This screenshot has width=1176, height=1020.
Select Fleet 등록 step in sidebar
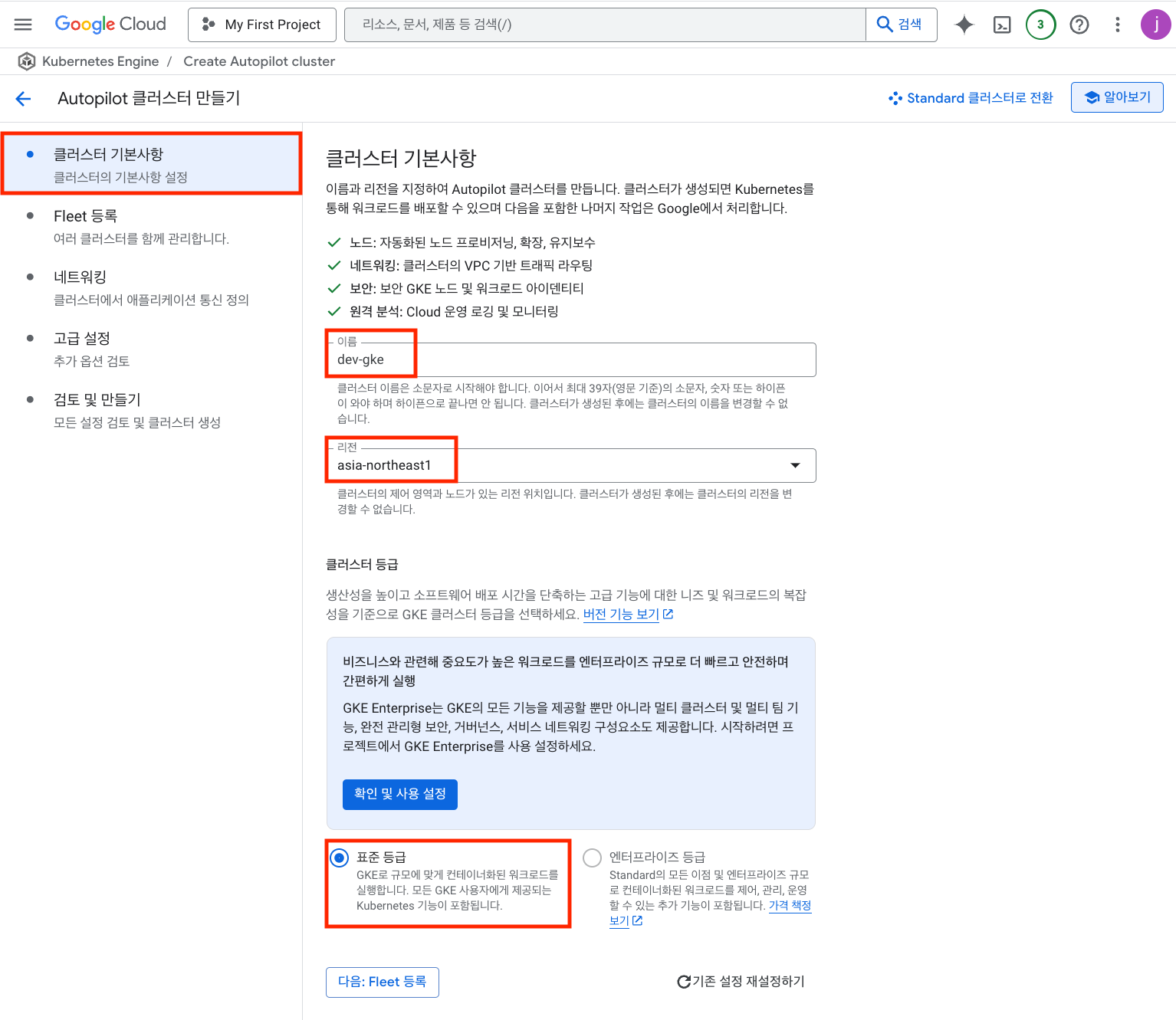pyautogui.click(x=151, y=226)
